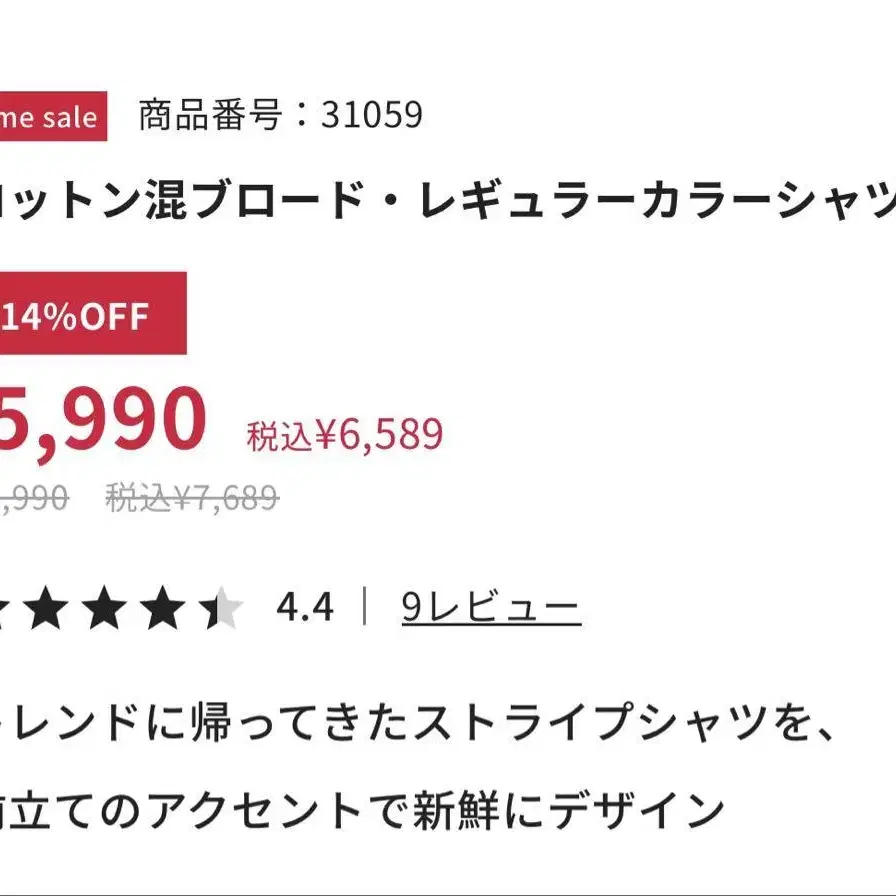Click the large red 5,990 sale price
Screen dimensions: 896x896
tap(102, 419)
